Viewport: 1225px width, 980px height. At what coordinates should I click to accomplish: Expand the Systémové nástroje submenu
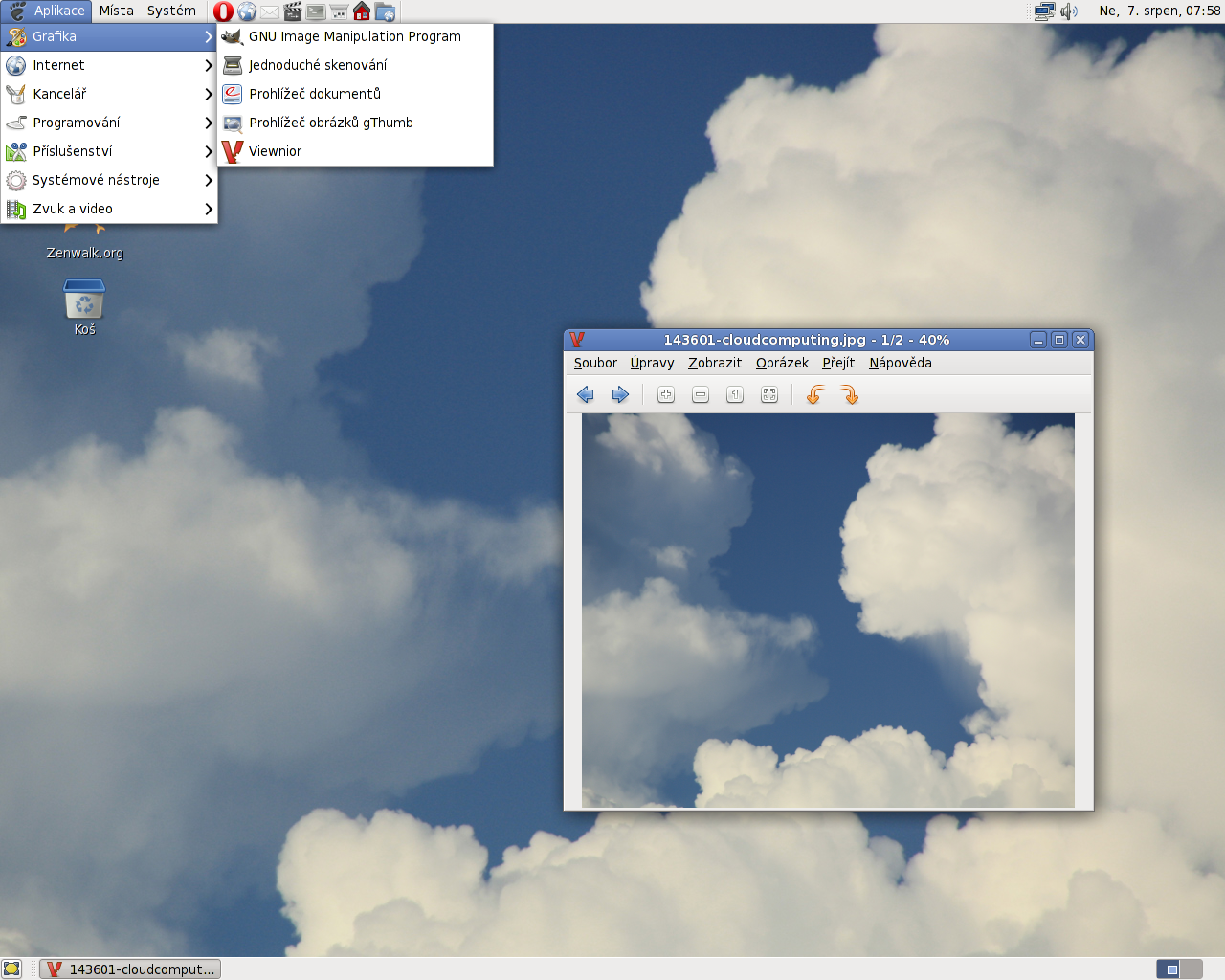click(109, 180)
